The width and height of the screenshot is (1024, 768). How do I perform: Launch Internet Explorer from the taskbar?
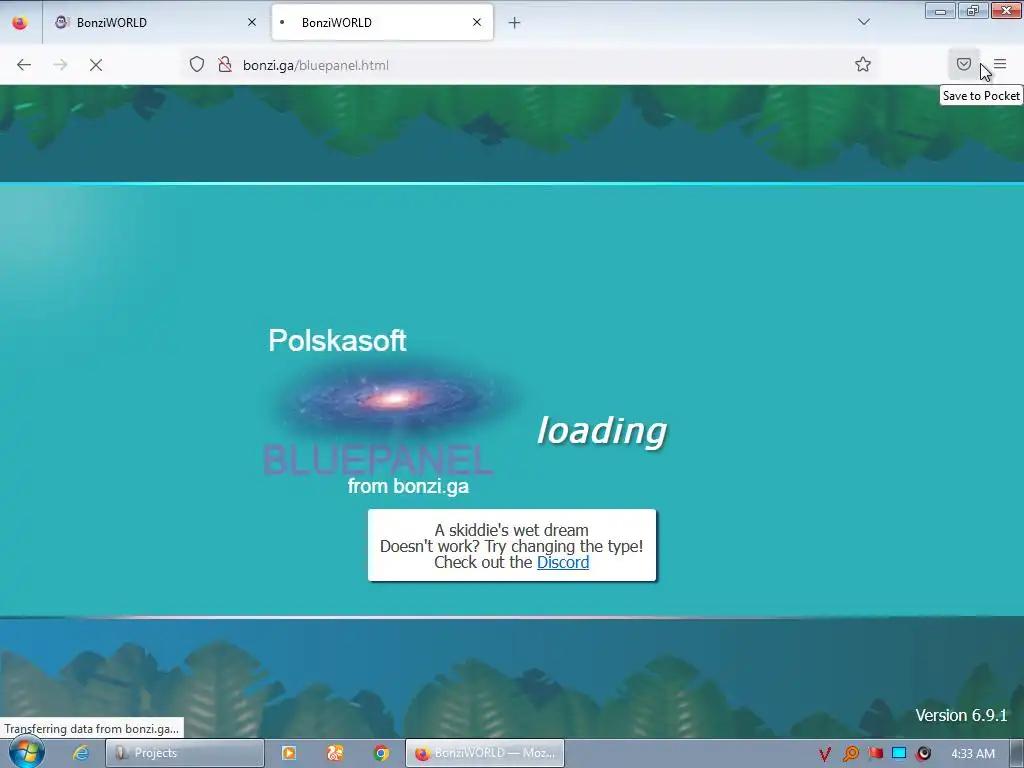click(x=80, y=753)
